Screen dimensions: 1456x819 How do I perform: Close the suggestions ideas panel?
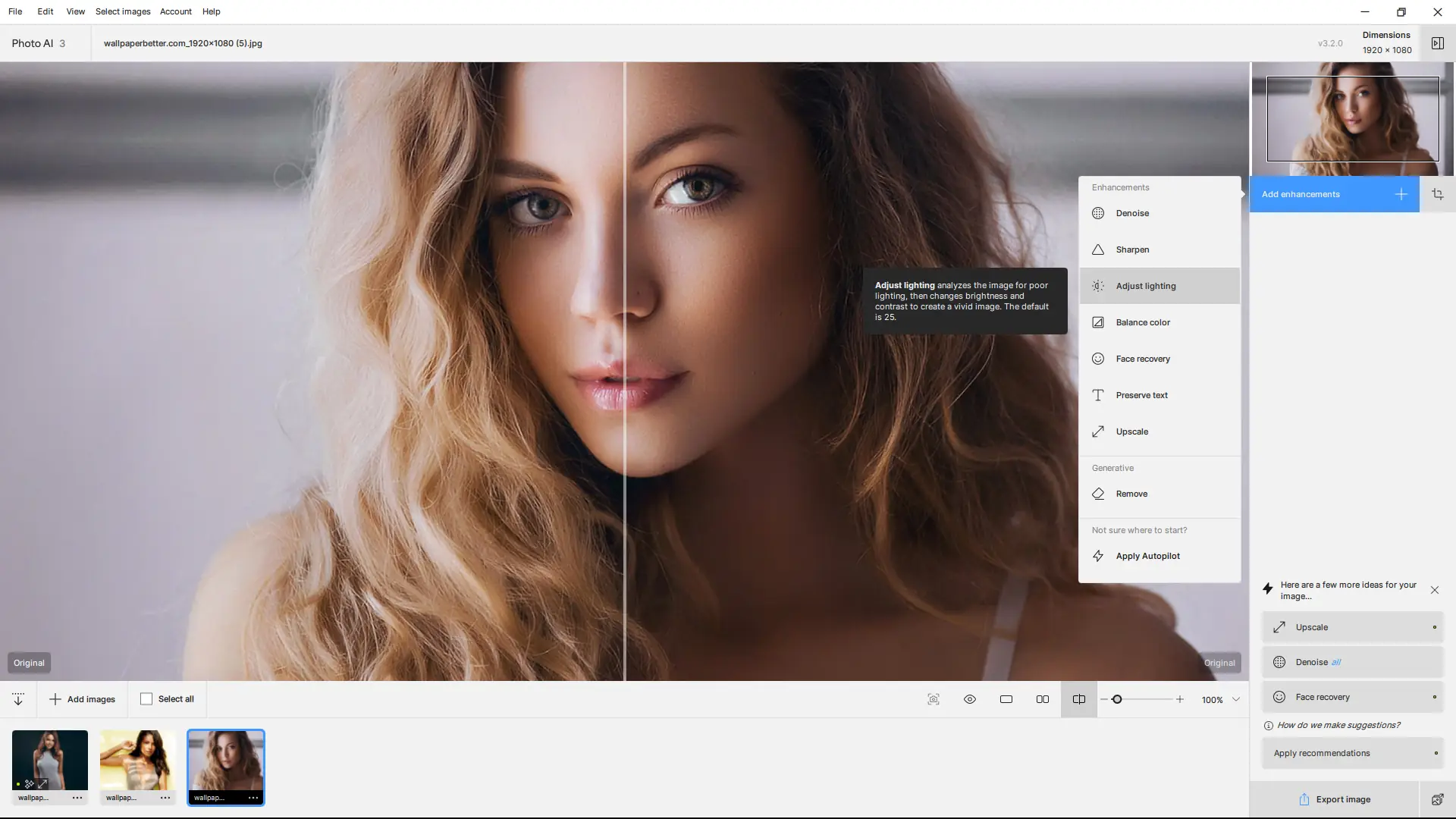pyautogui.click(x=1434, y=590)
